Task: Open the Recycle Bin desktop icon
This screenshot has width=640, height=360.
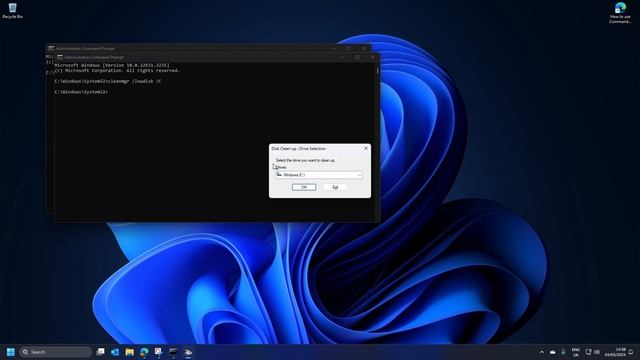Action: click(x=13, y=11)
